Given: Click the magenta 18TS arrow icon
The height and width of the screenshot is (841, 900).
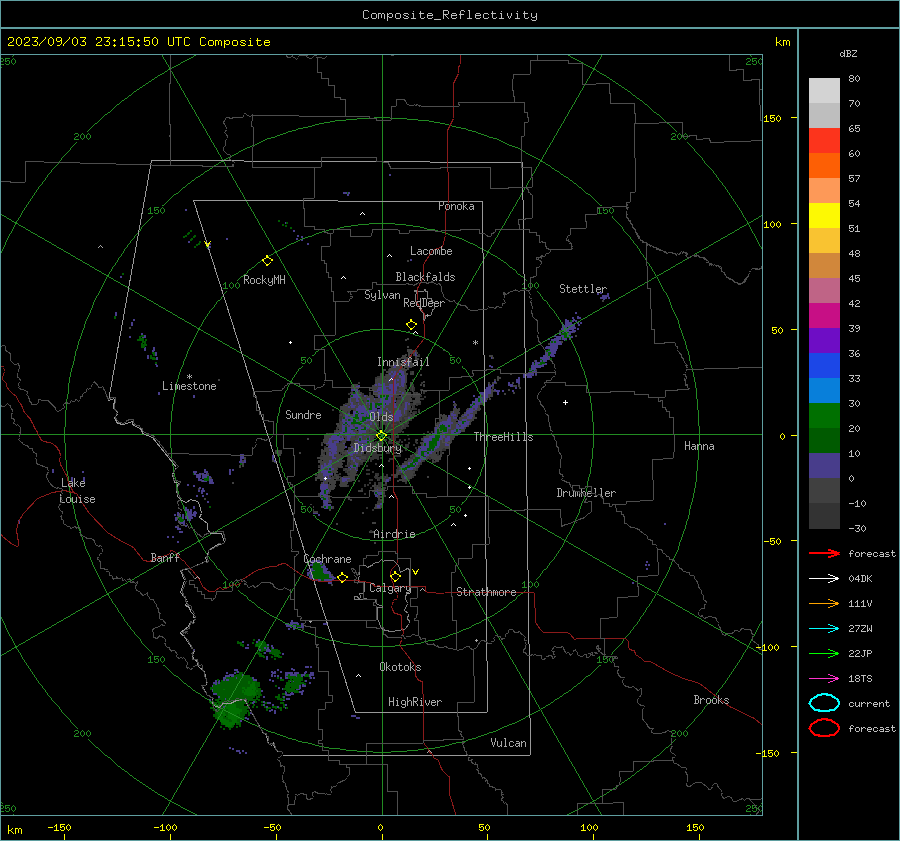Looking at the screenshot, I should [824, 679].
